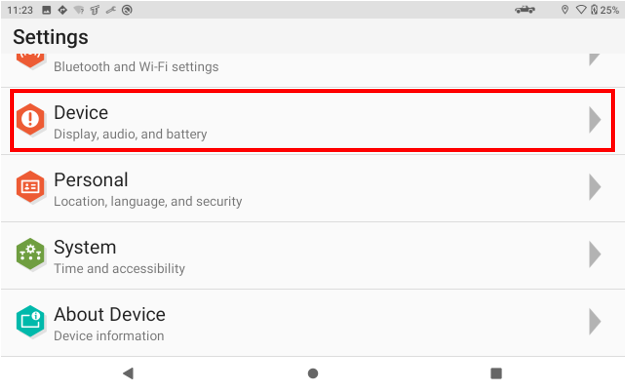Tap the Personal orange ID card icon
The image size is (630, 392).
click(30, 187)
